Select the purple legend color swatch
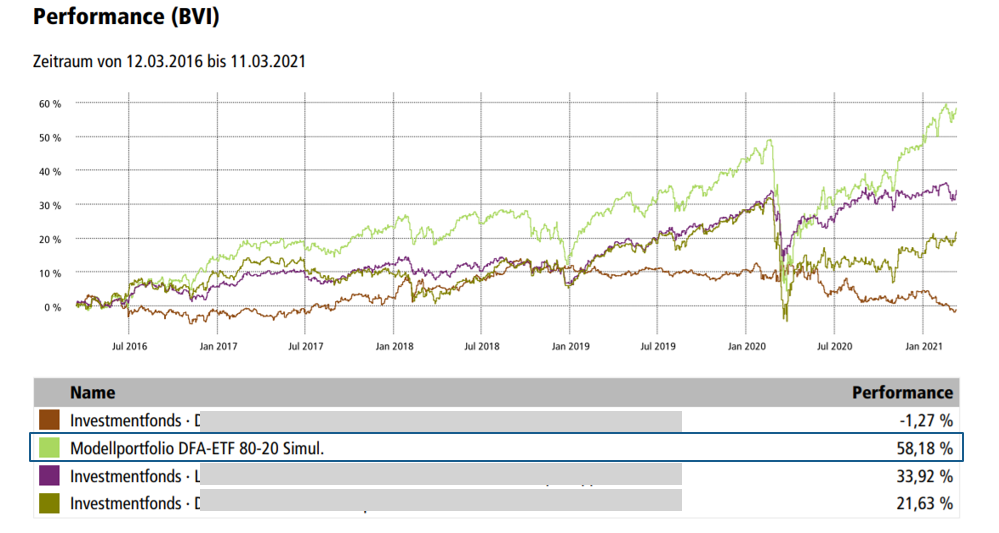The height and width of the screenshot is (533, 999). tap(50, 475)
